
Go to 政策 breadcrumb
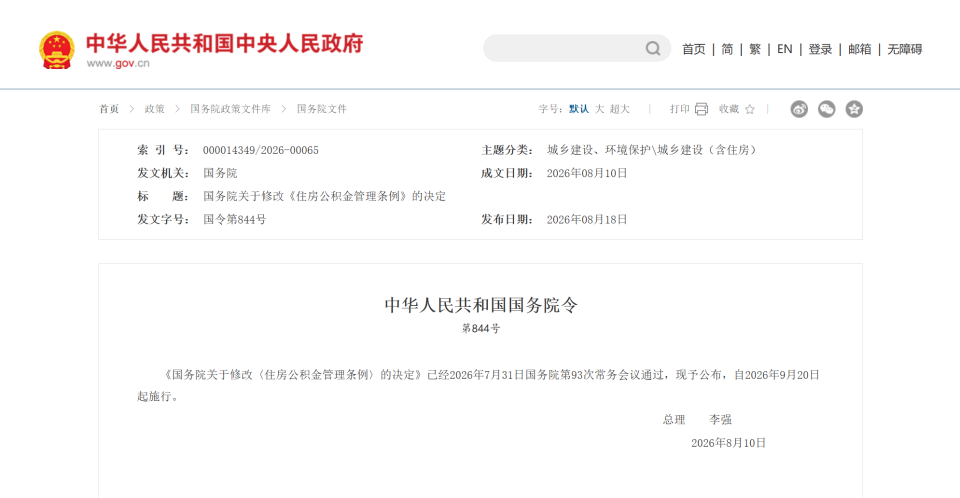point(154,109)
